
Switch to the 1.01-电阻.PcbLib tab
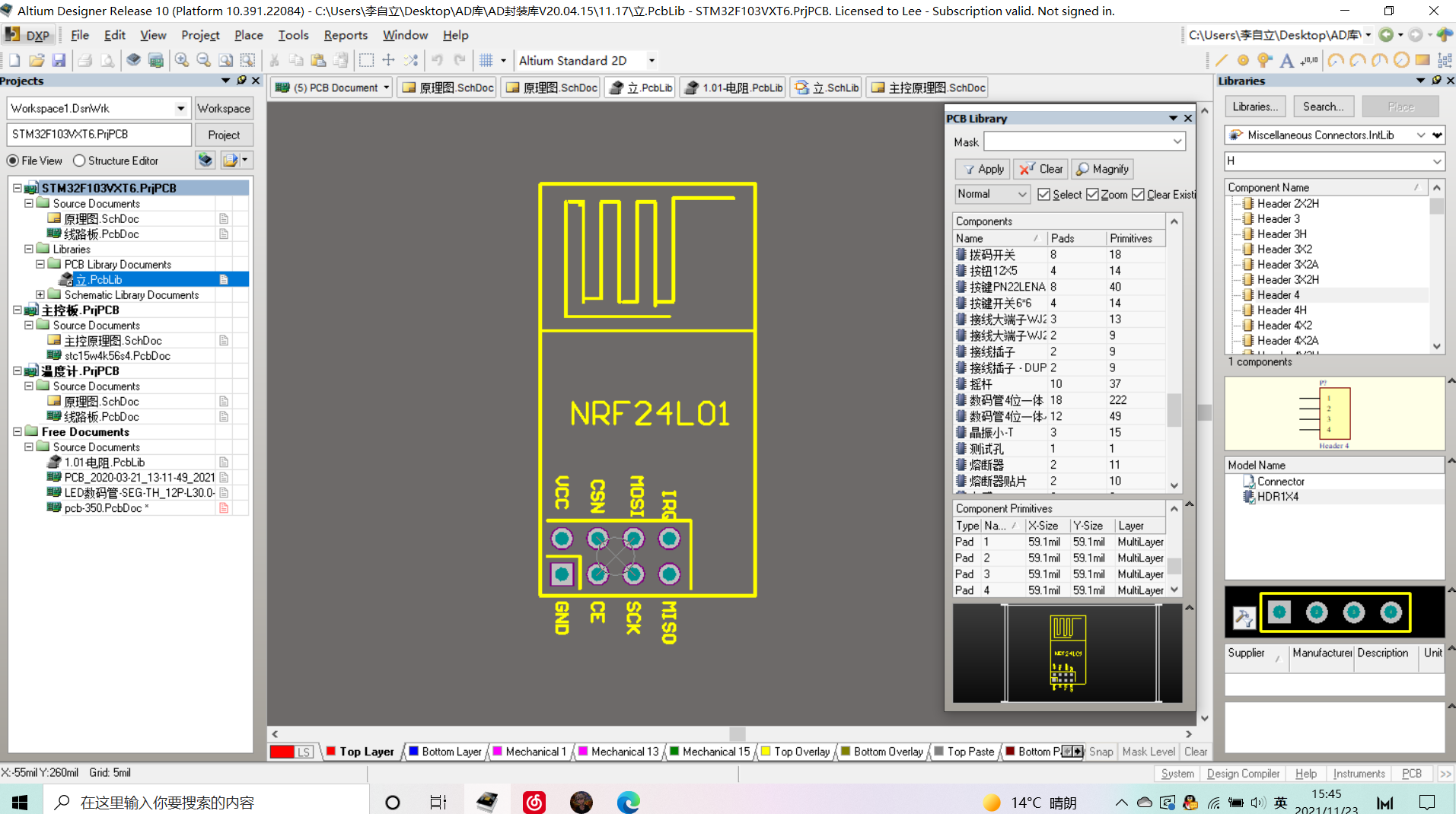tap(734, 87)
